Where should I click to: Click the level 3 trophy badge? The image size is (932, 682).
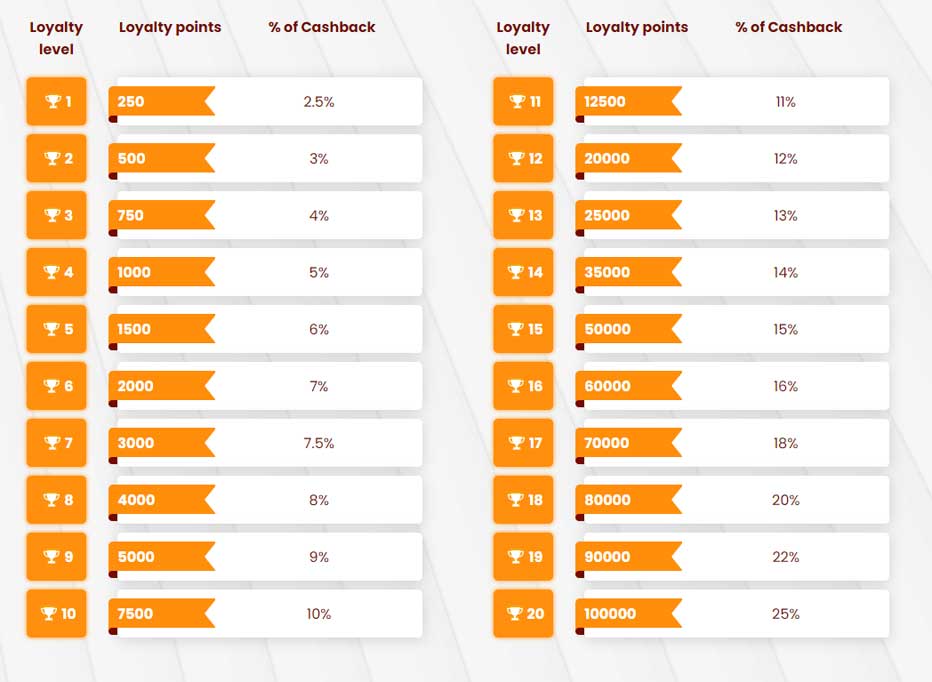click(x=56, y=215)
